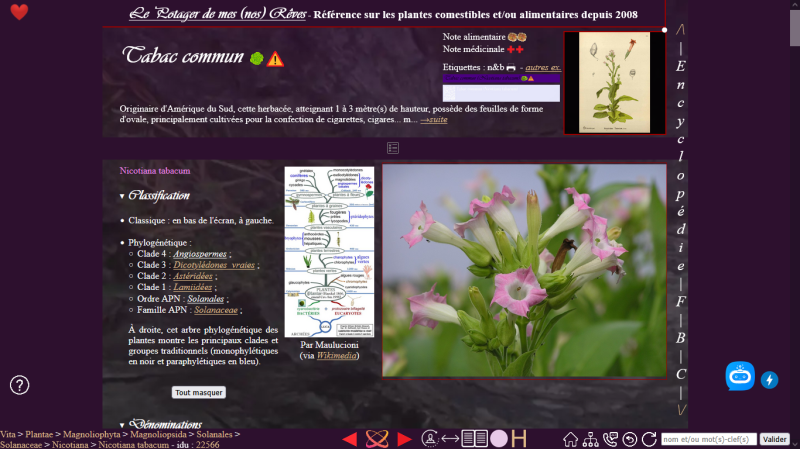
Task: Go to home page via house icon
Action: [x=570, y=439]
